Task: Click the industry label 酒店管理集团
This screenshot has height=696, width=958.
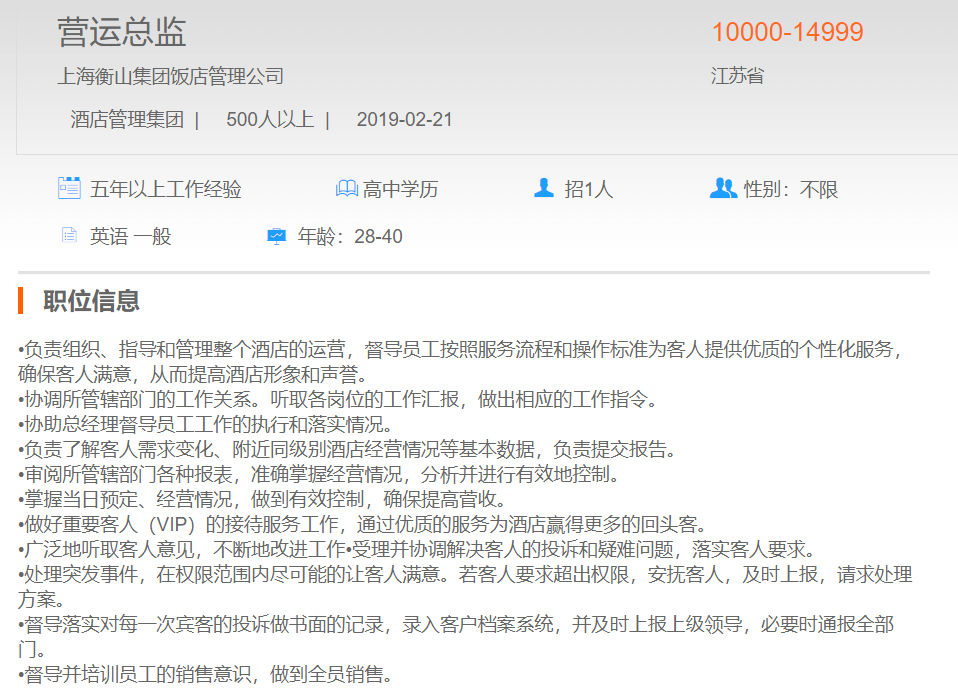Action: tap(127, 120)
